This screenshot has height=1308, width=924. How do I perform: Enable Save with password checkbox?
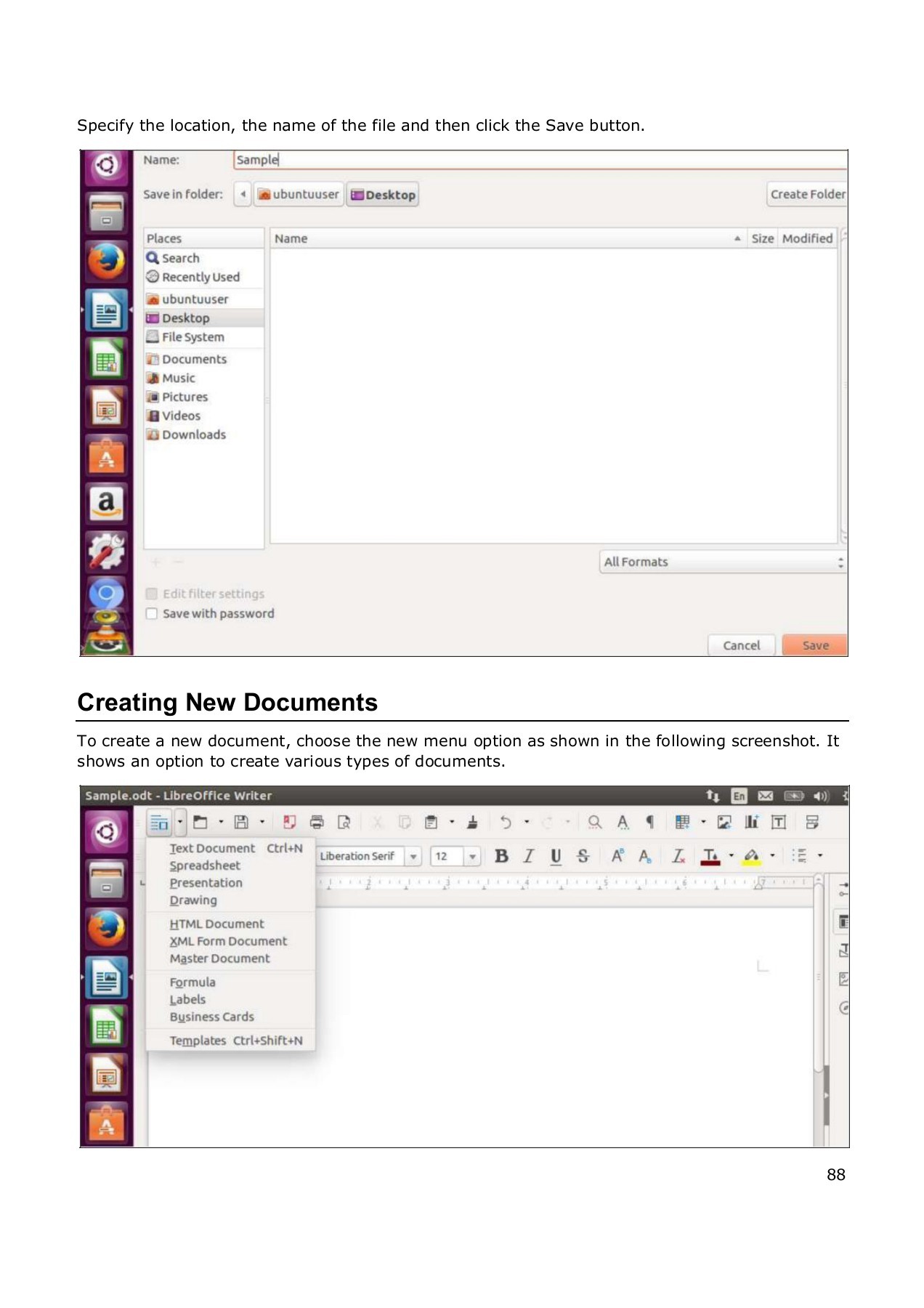click(152, 613)
